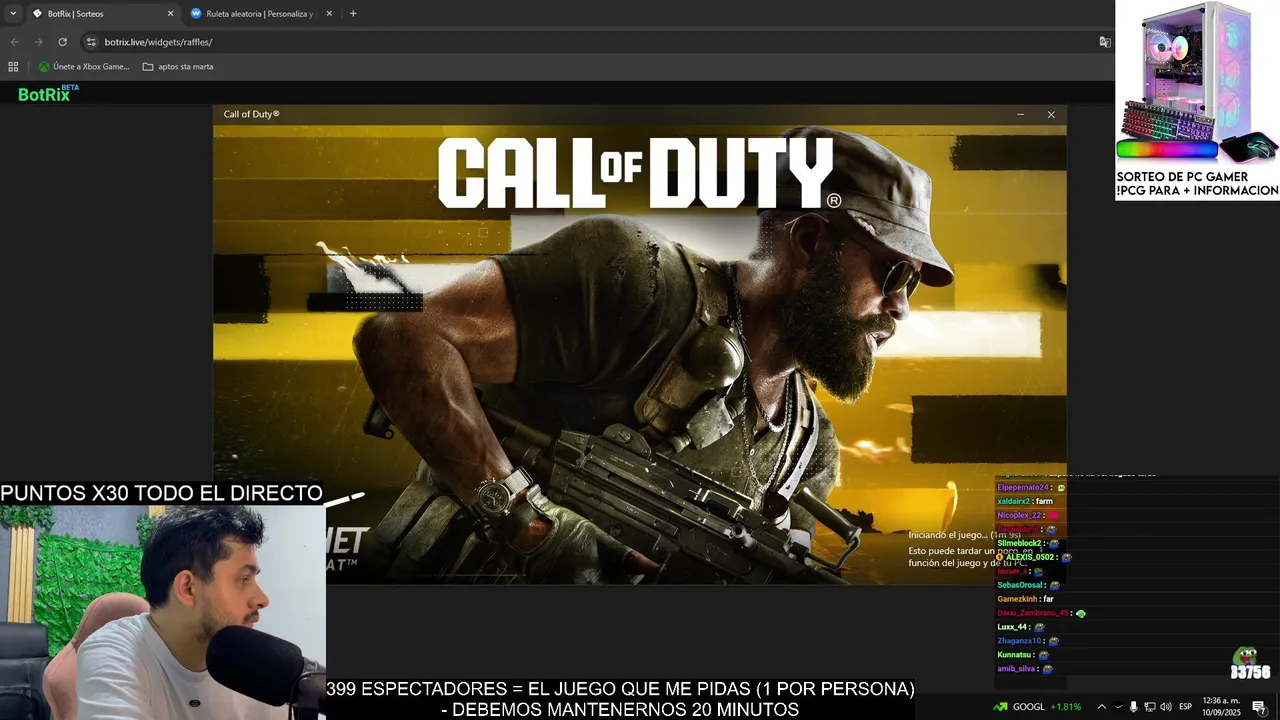Click chat user 'Zhaganx10'

pyautogui.click(x=1019, y=641)
